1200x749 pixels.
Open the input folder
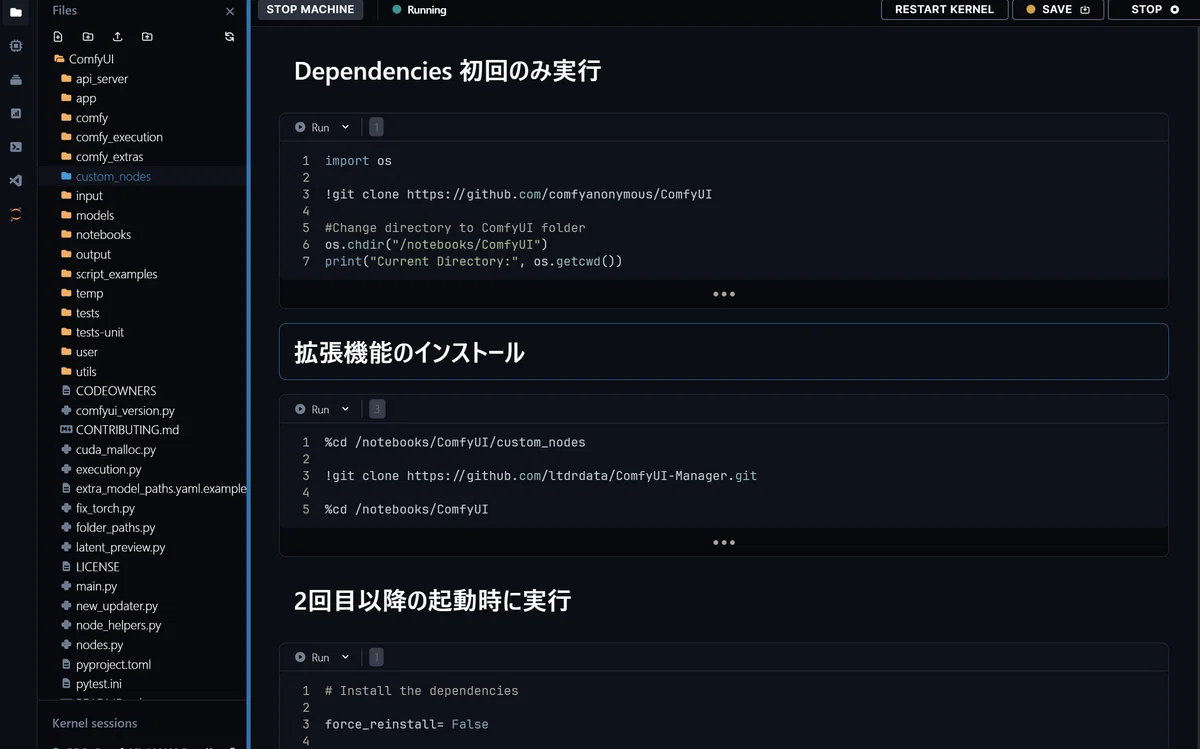[82, 196]
